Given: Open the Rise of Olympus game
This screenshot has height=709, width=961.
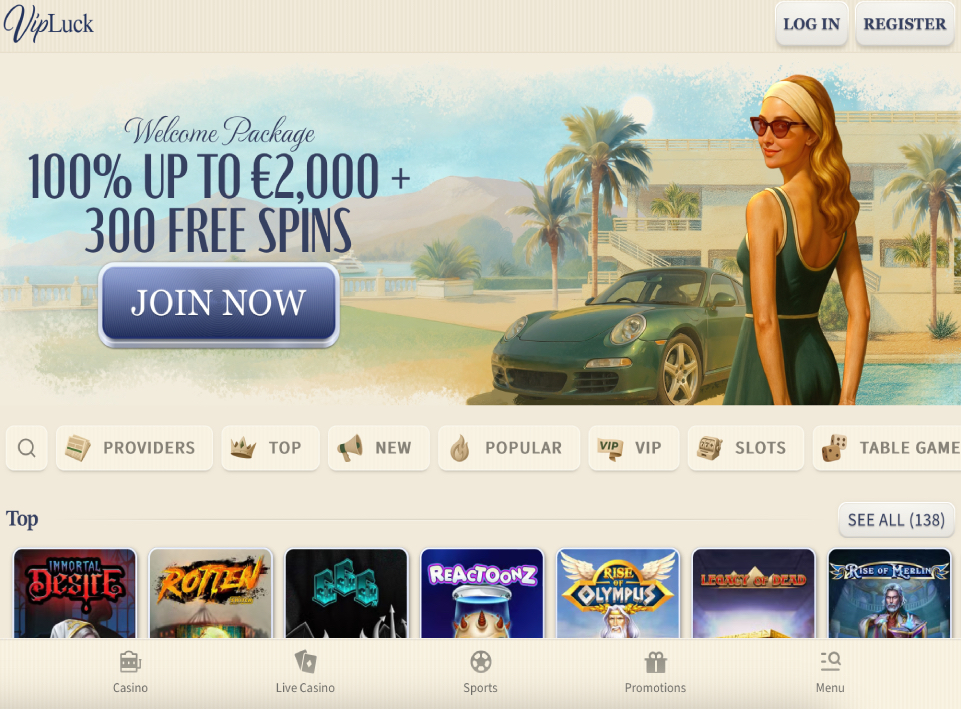Looking at the screenshot, I should pos(618,593).
